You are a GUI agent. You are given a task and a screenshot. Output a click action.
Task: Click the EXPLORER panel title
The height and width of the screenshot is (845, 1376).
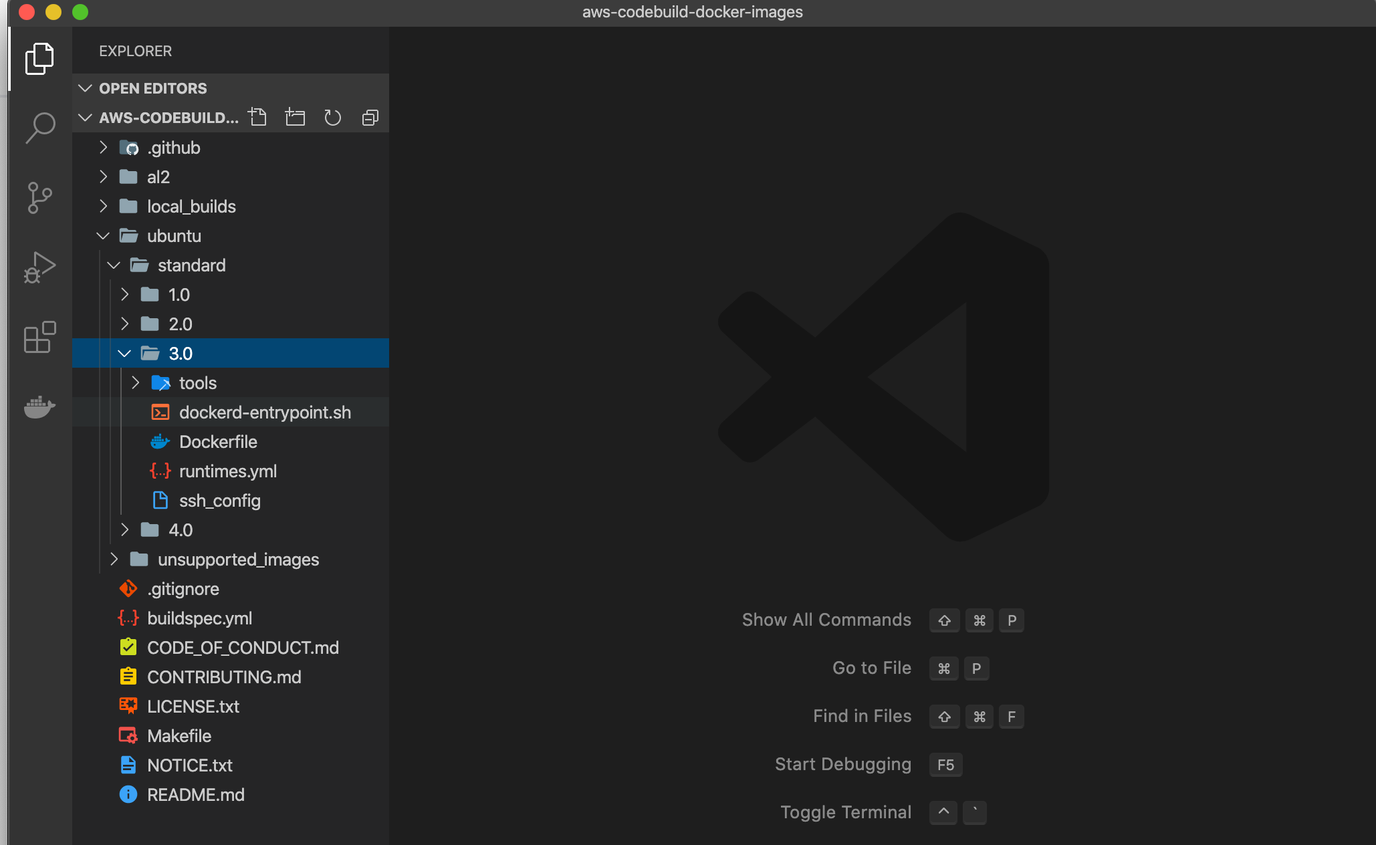tap(135, 51)
